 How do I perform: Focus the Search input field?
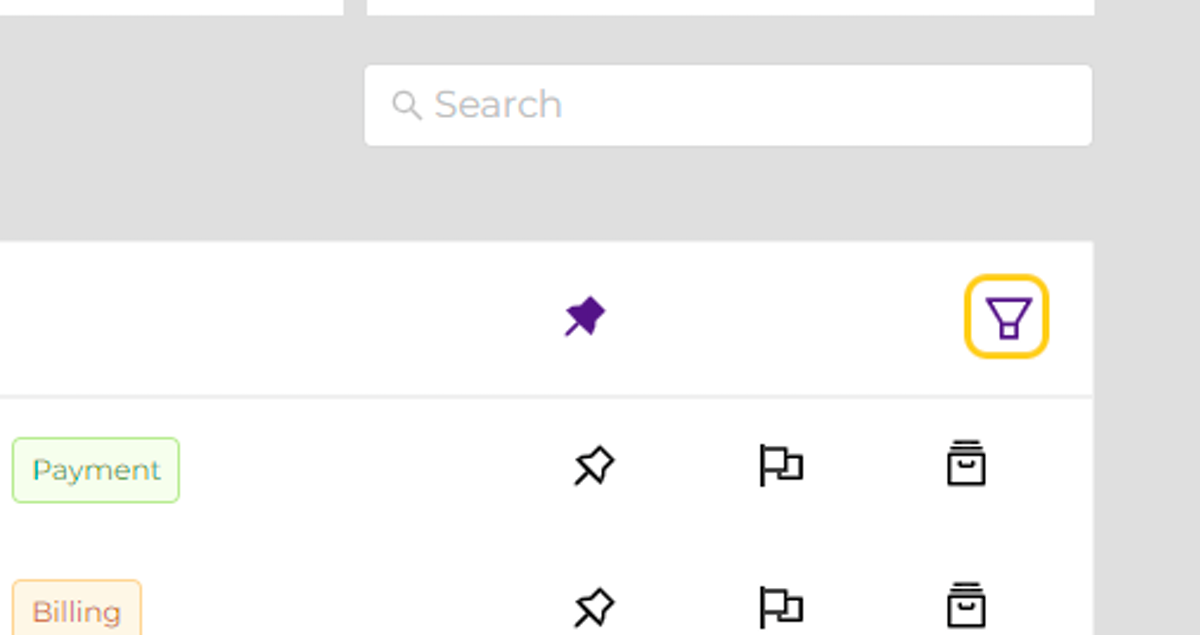pyautogui.click(x=728, y=105)
